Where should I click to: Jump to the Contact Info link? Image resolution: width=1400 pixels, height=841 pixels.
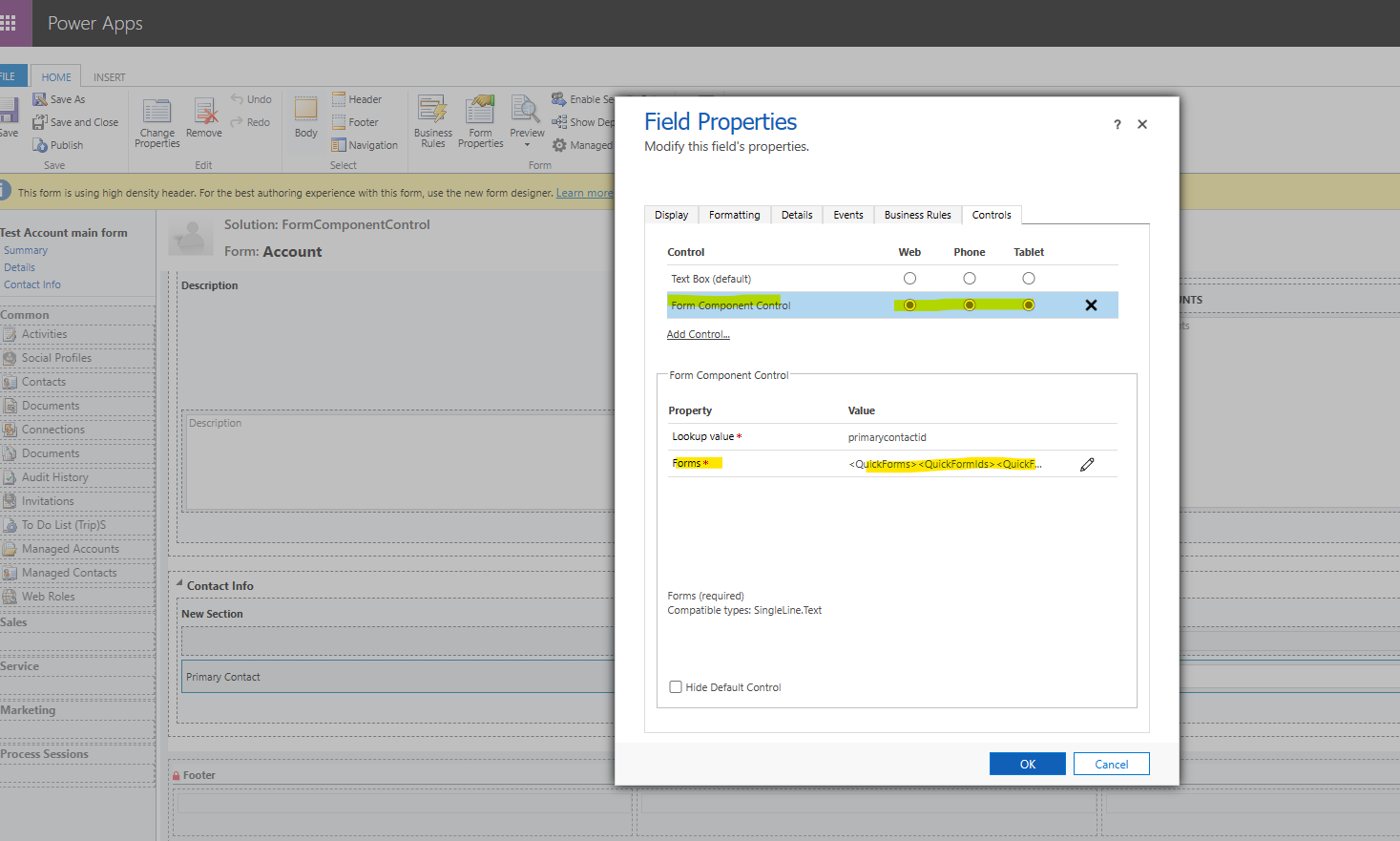(32, 284)
